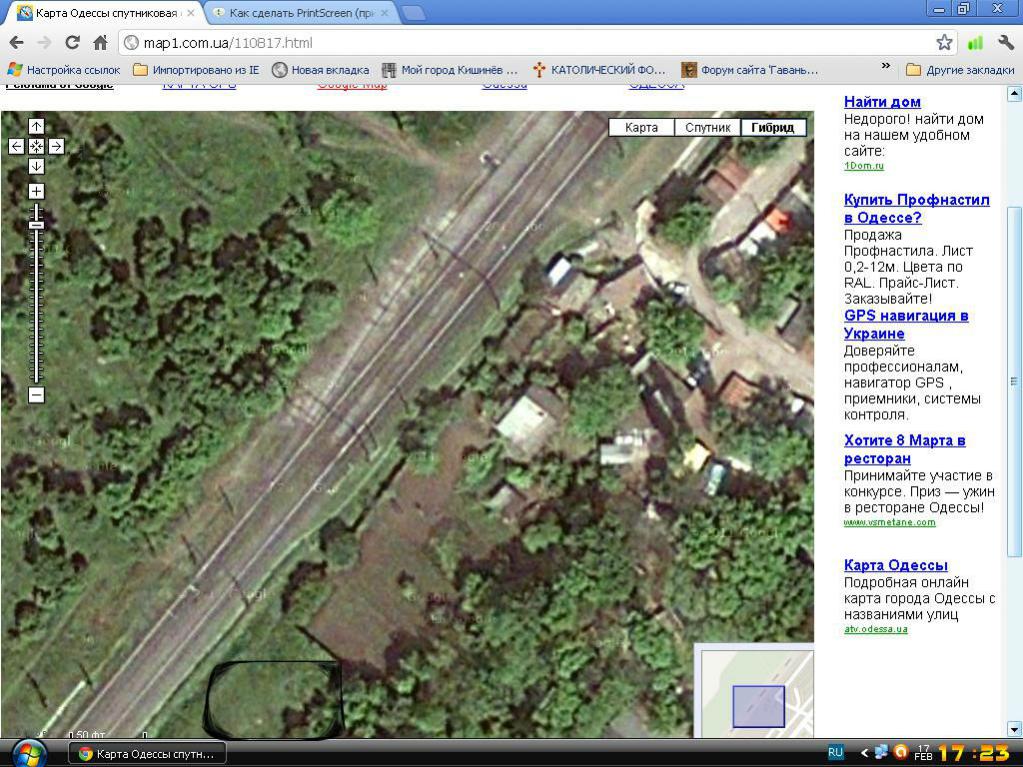Click the taskbar clock 17:23
Screen dimensions: 1023x767
(974, 753)
